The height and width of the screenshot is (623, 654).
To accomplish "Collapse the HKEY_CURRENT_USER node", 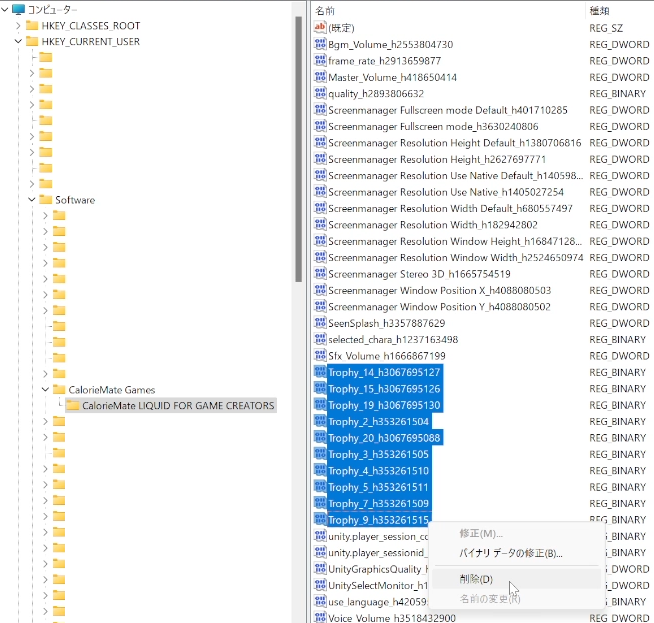I will (18, 42).
